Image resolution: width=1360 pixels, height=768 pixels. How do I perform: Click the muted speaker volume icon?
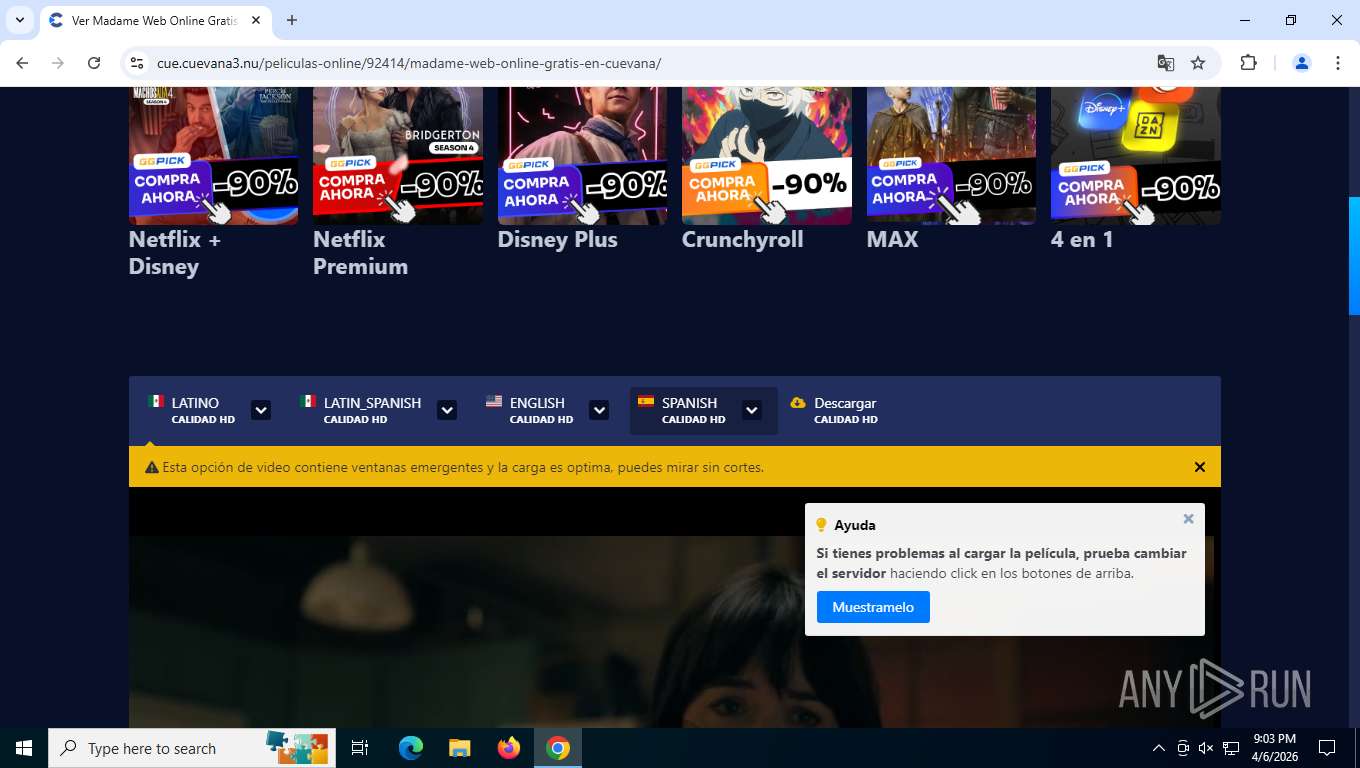coord(1206,748)
